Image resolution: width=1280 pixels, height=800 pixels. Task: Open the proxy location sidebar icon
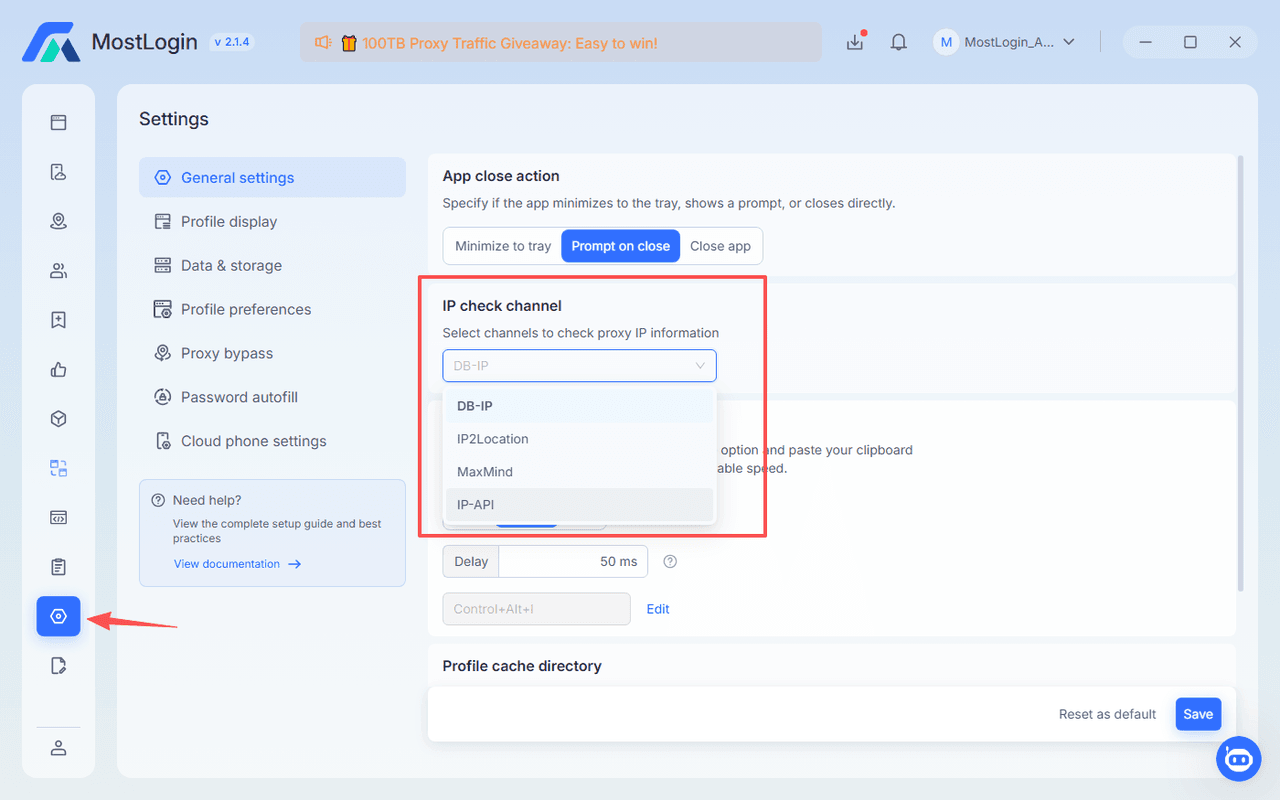pyautogui.click(x=58, y=221)
